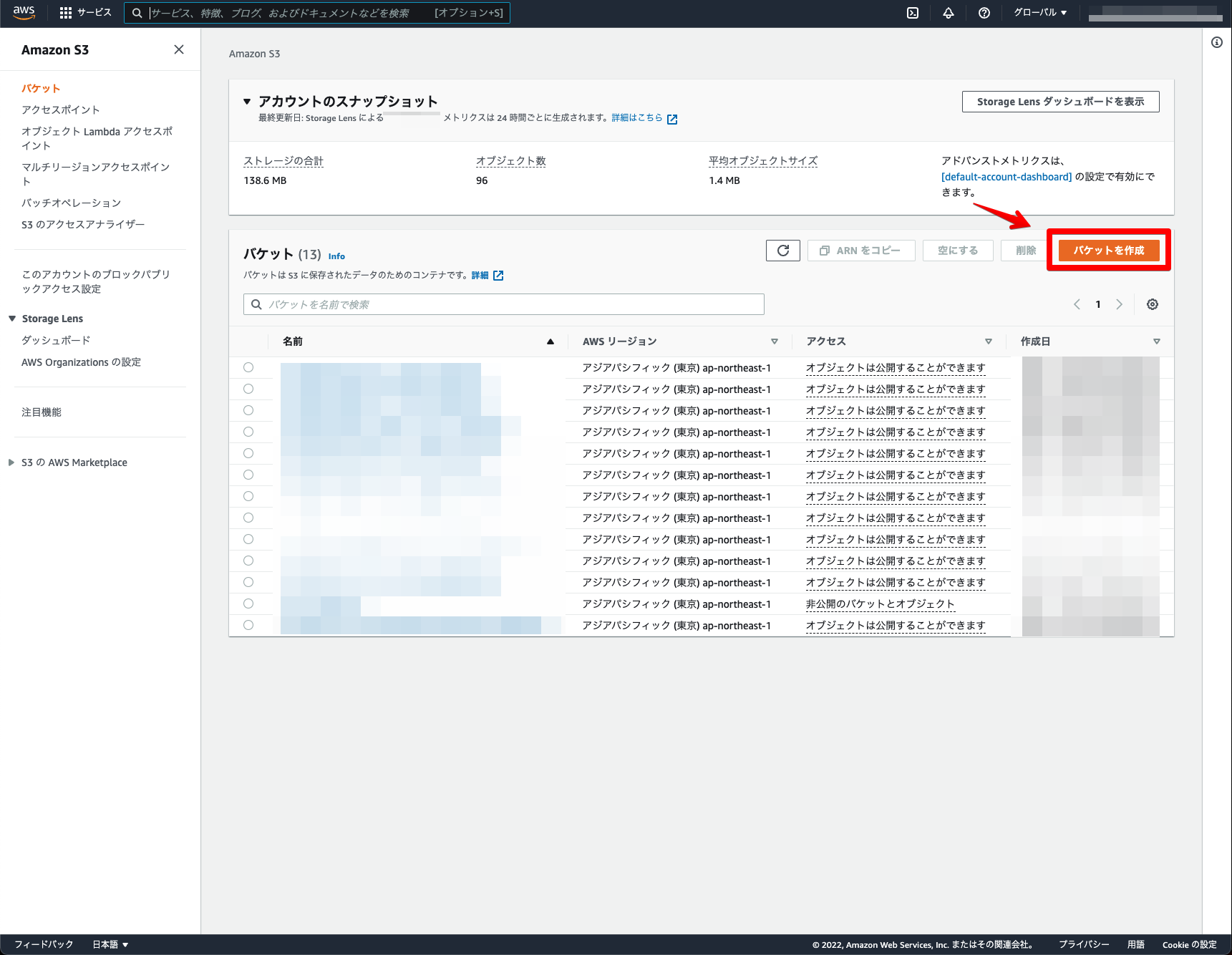Viewport: 1232px width, 955px height.
Task: Sort by AWS リージョン column arrow
Action: (775, 341)
